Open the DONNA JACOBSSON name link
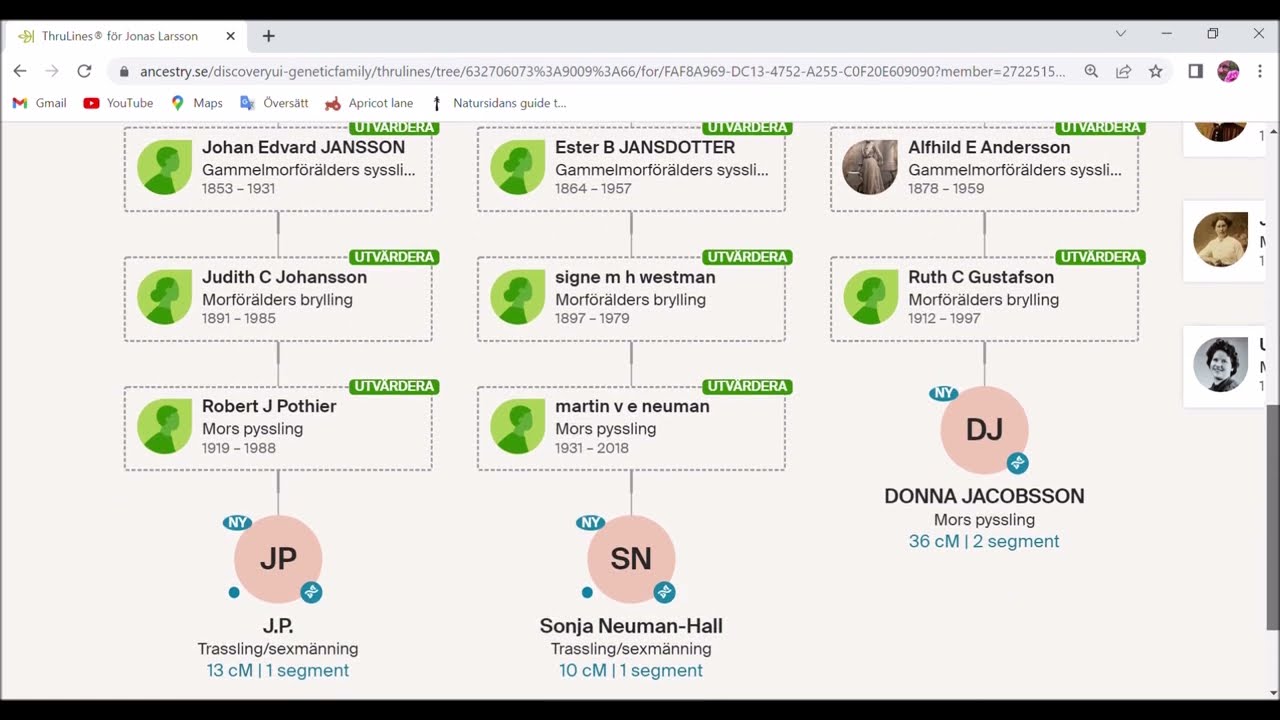 [984, 496]
